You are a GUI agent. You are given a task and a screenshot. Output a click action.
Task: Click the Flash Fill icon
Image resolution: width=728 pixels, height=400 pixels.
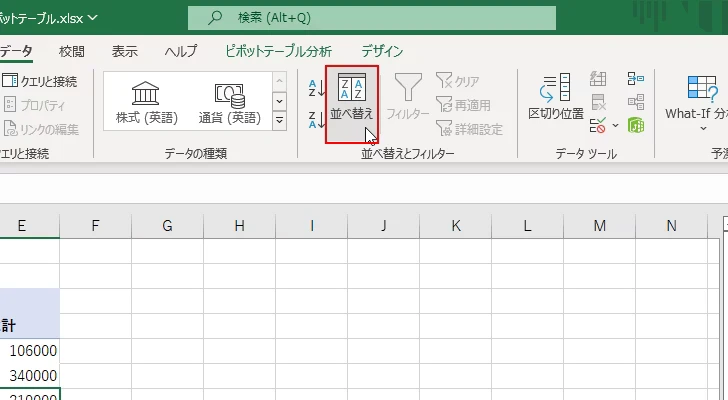click(x=598, y=78)
